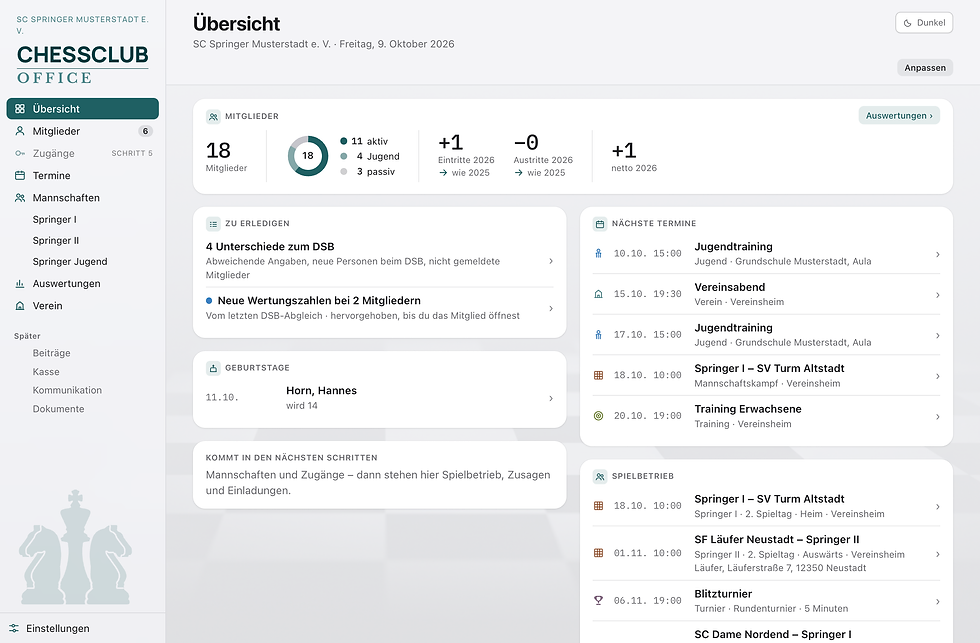Expand the 4 Unterschiede zum DSB chevron
This screenshot has height=643, width=980.
[x=551, y=261]
